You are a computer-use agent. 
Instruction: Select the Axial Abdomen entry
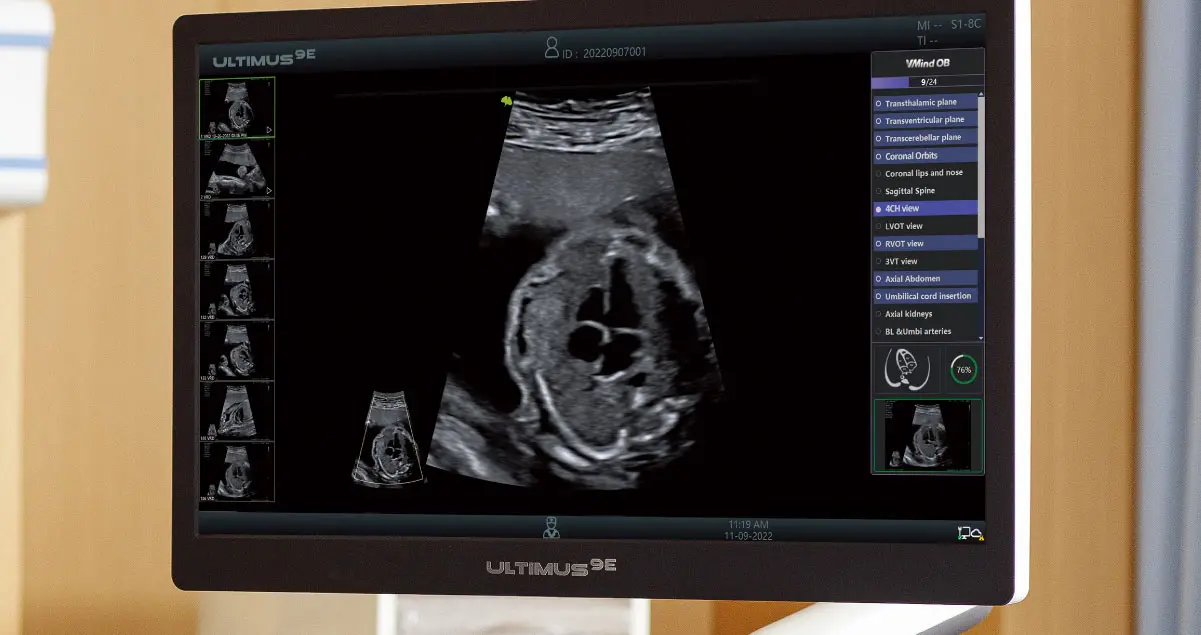925,278
